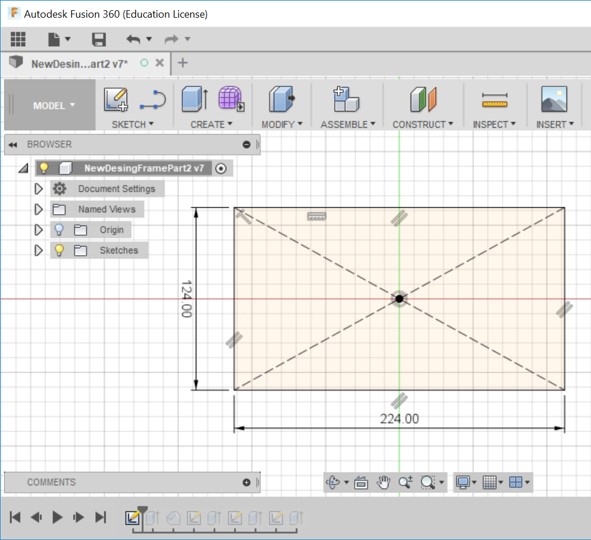Select the Create Sketch tool icon
The height and width of the screenshot is (540, 591).
[x=116, y=99]
